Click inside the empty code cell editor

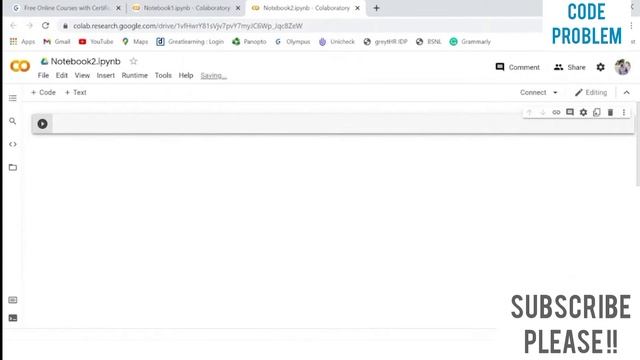click(x=342, y=124)
